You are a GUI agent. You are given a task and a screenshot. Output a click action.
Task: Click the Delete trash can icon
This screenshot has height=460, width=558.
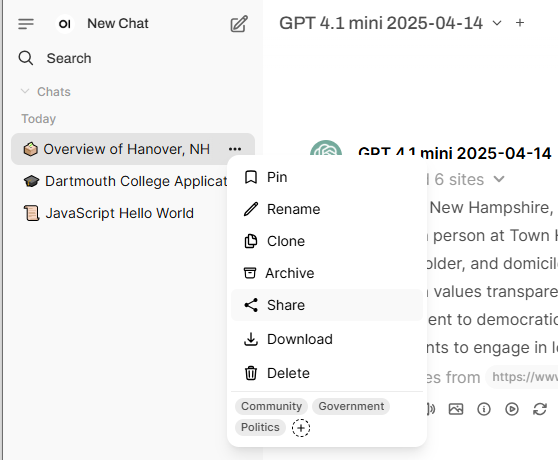[251, 373]
